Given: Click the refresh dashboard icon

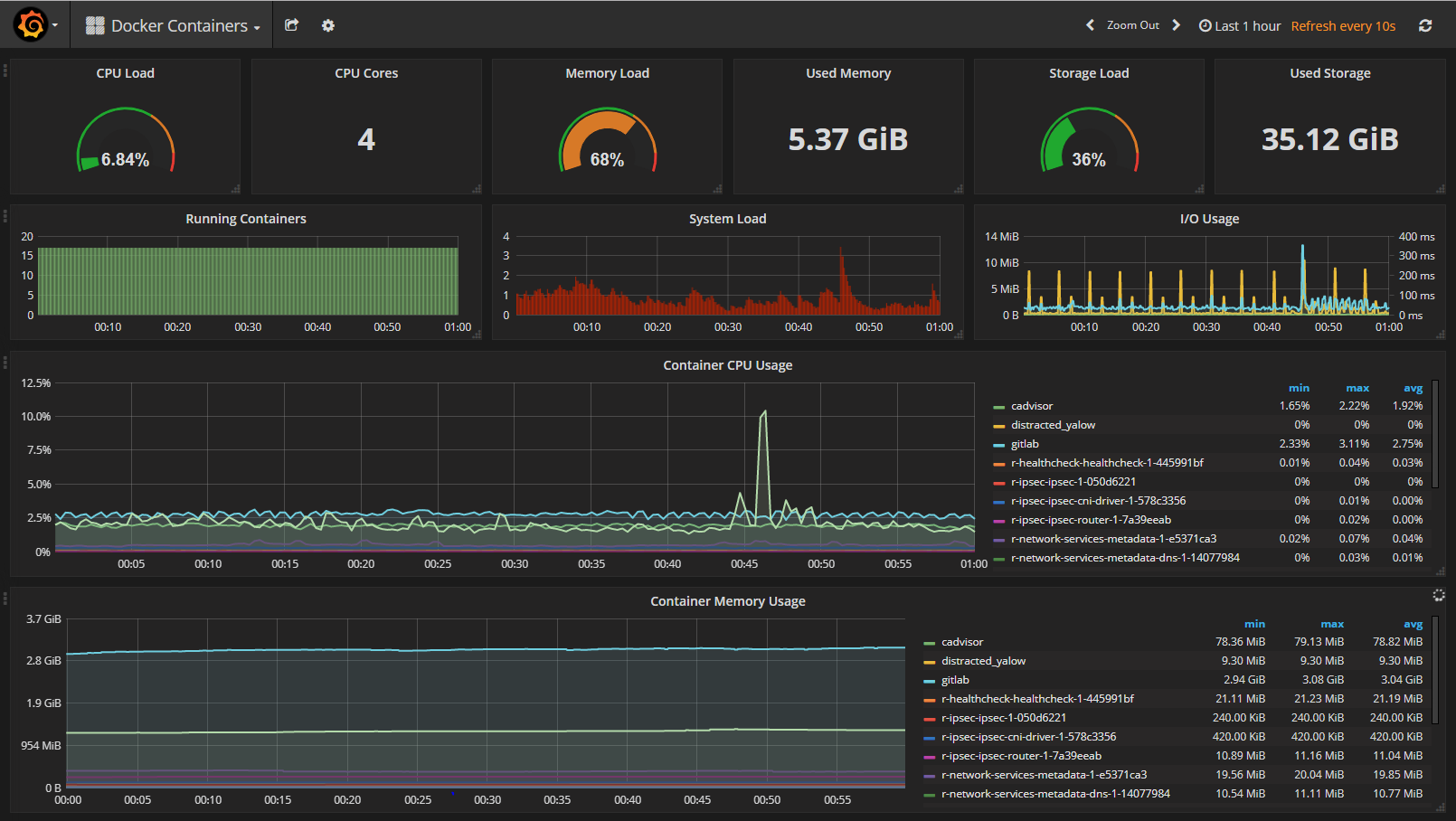Looking at the screenshot, I should pos(1425,25).
